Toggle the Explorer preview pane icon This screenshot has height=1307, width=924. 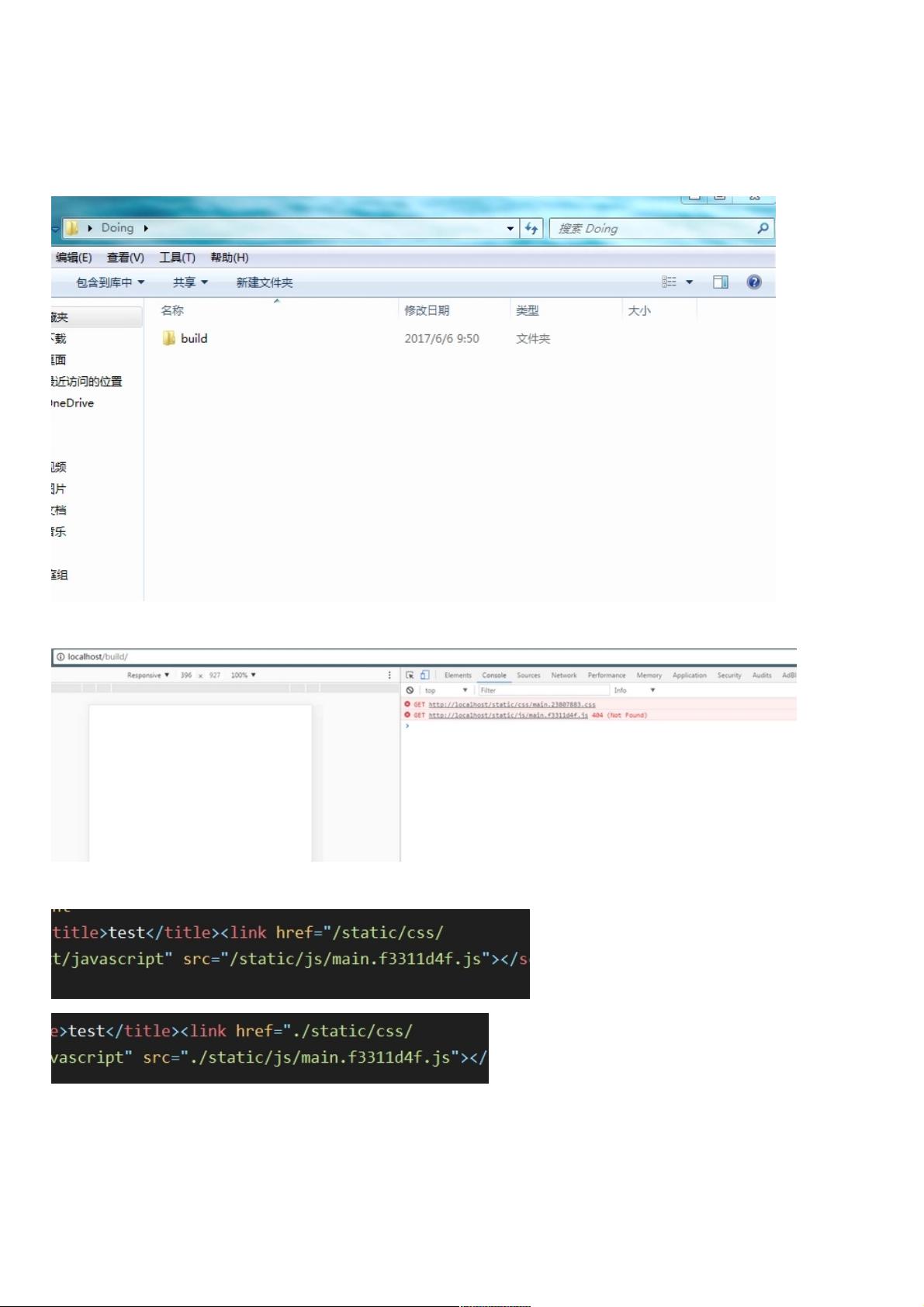click(721, 282)
